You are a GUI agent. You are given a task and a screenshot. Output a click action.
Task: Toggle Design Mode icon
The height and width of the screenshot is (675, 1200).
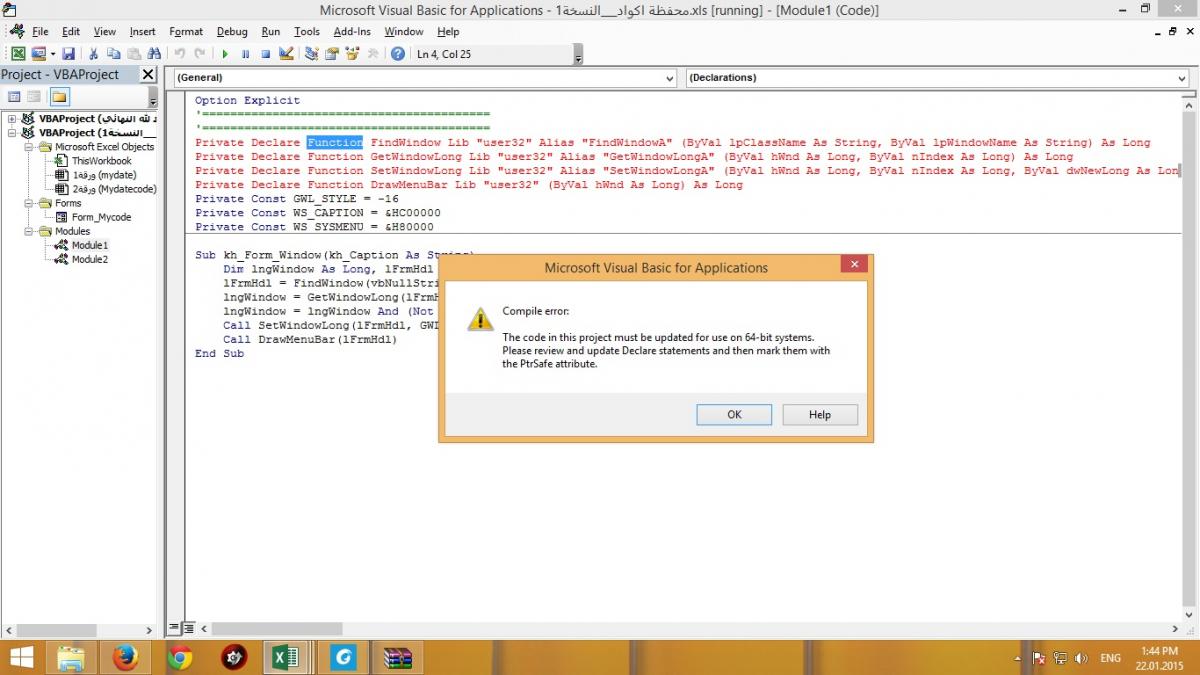286,54
